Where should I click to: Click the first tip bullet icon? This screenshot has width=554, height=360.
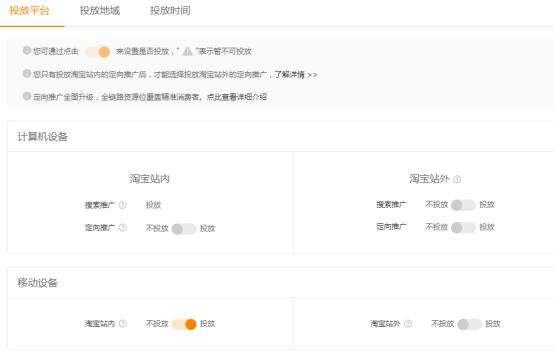point(26,50)
